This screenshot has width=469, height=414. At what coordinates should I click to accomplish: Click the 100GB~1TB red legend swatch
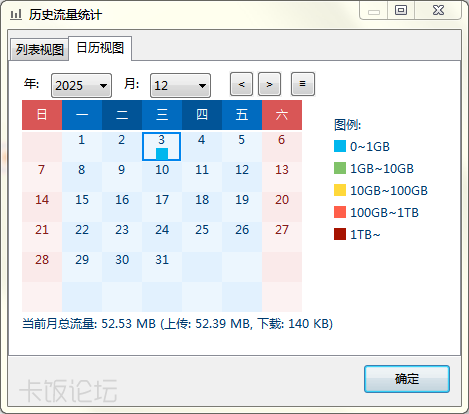click(340, 212)
